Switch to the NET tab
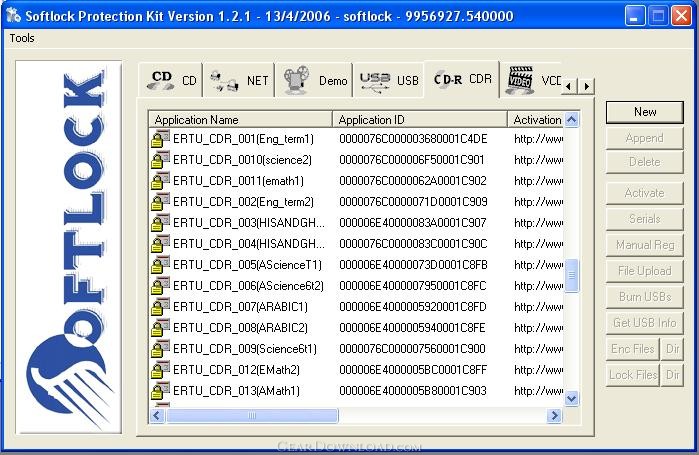The height and width of the screenshot is (455, 699). click(238, 80)
